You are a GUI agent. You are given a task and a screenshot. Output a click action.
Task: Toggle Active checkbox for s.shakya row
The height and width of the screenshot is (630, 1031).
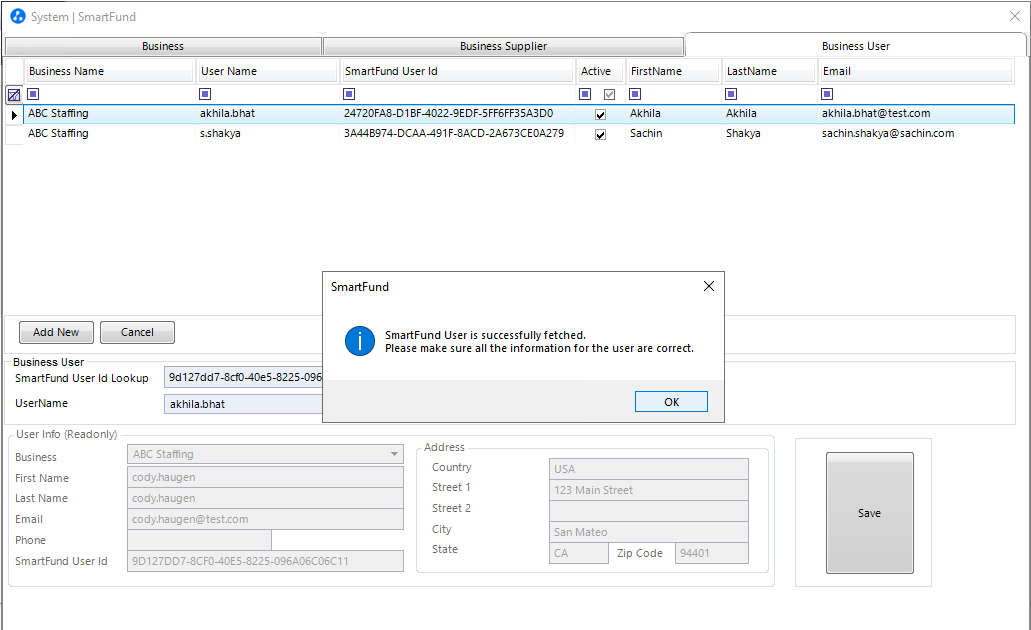pyautogui.click(x=600, y=134)
